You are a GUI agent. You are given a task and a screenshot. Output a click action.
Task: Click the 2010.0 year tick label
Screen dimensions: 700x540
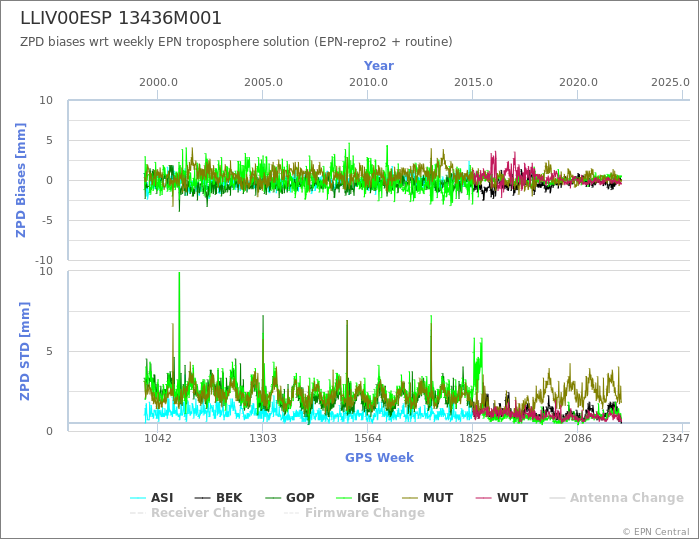click(368, 83)
